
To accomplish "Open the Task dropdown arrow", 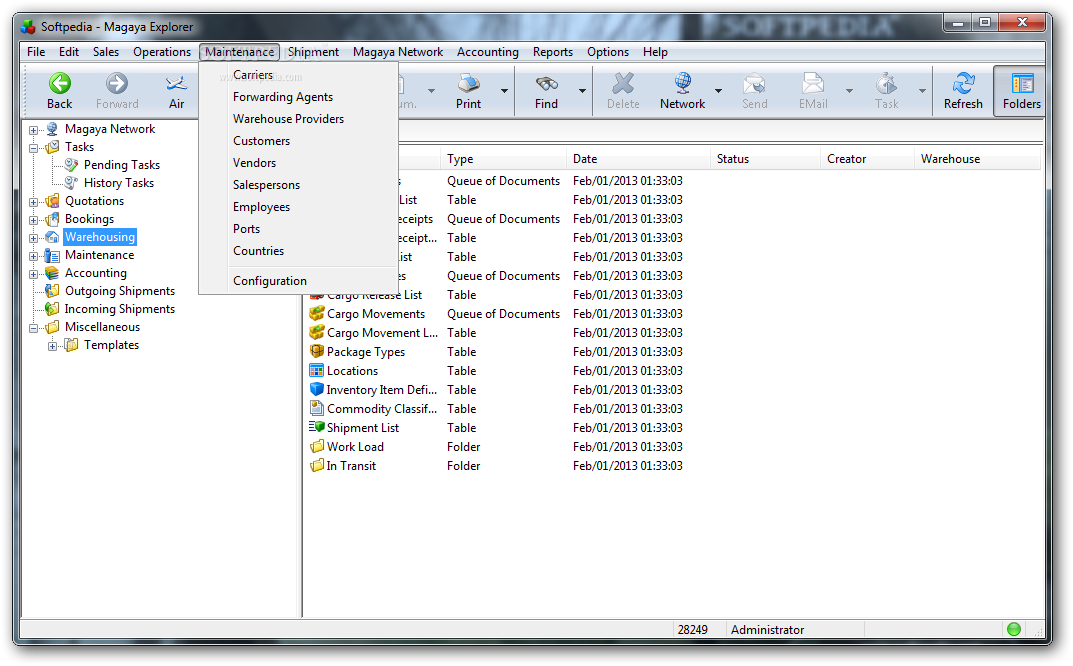I will point(922,90).
